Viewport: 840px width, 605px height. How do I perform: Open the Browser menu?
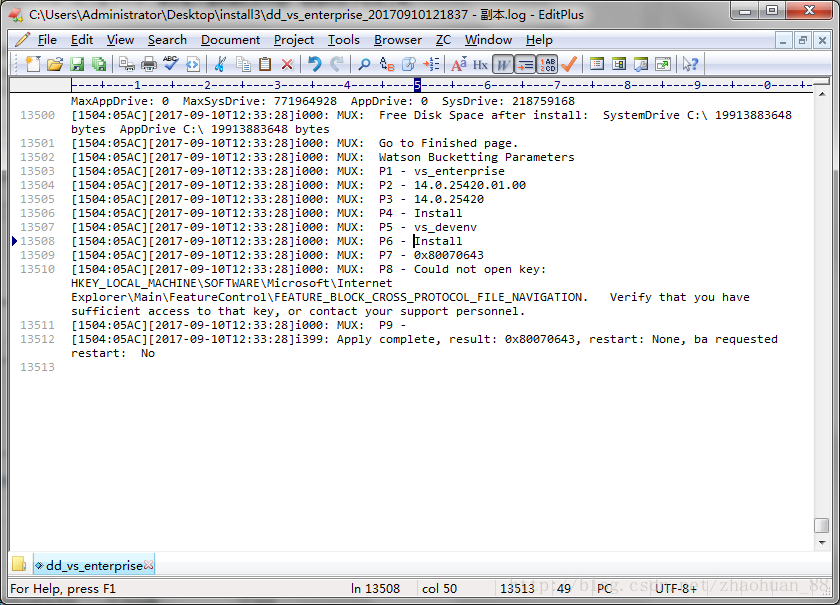point(398,40)
